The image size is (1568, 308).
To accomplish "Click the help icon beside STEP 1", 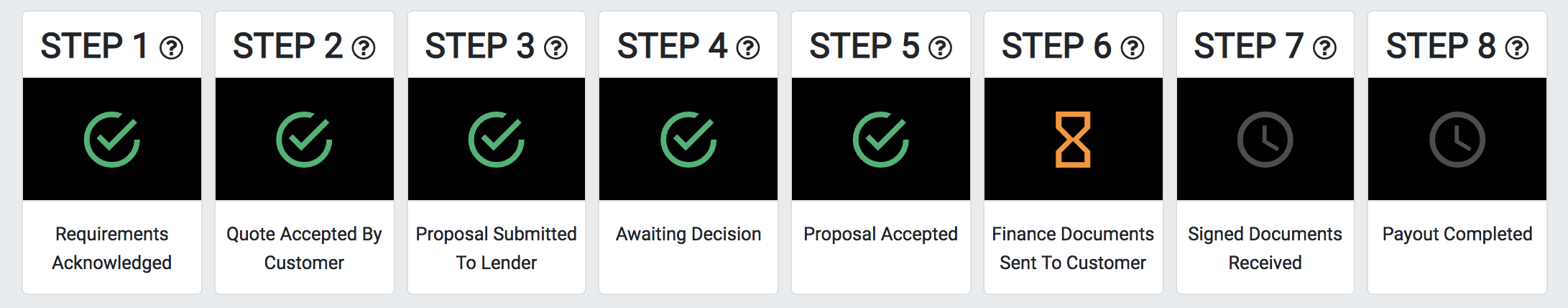I will pyautogui.click(x=171, y=48).
